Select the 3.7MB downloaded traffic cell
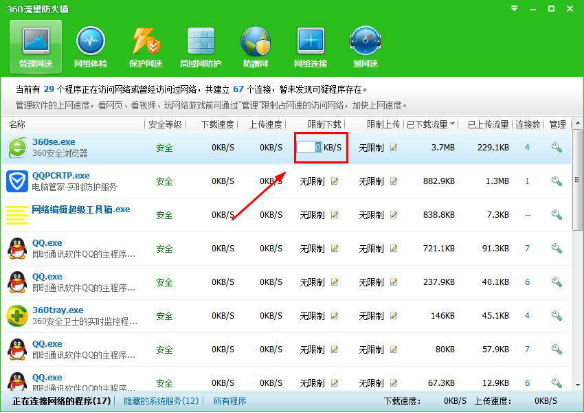The height and width of the screenshot is (413, 584). click(x=443, y=147)
